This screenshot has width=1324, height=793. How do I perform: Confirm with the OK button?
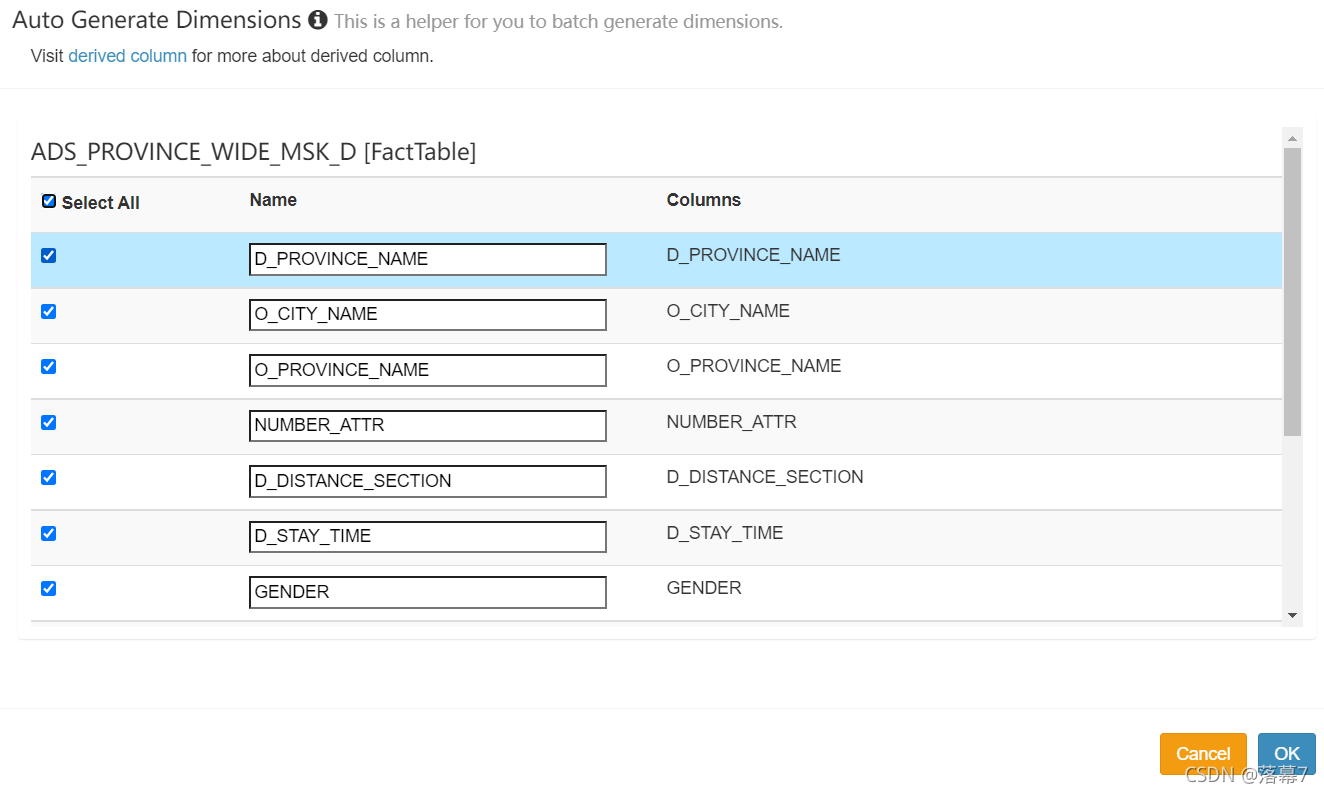coord(1287,754)
